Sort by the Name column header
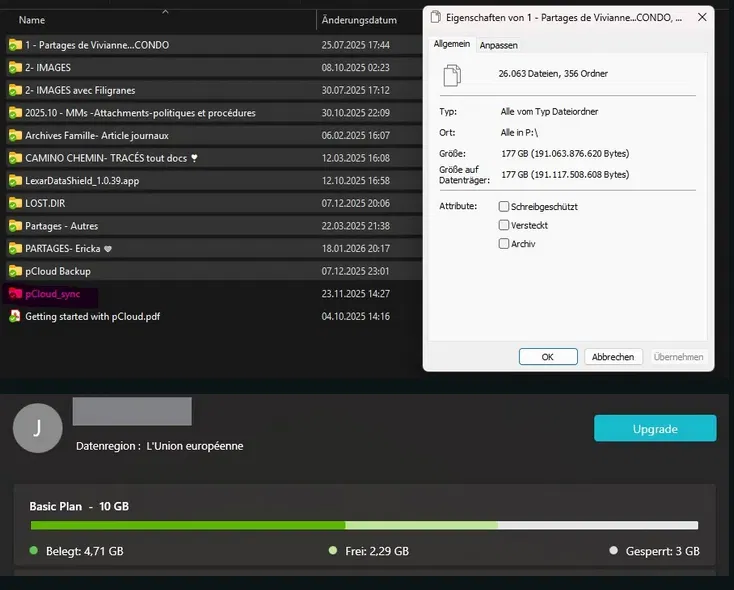The height and width of the screenshot is (590, 734). (x=32, y=20)
